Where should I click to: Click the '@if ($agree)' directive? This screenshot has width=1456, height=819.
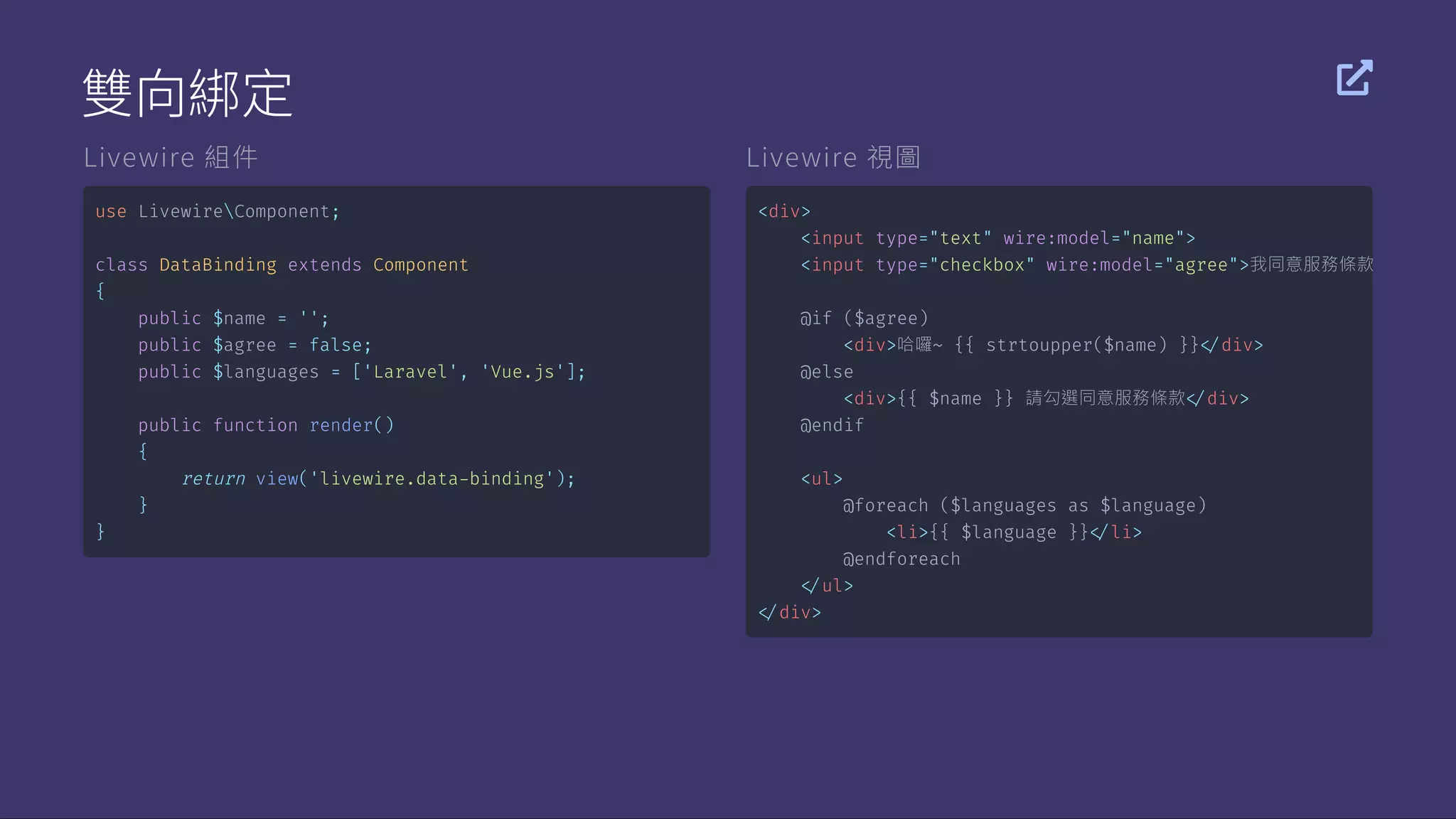click(864, 318)
